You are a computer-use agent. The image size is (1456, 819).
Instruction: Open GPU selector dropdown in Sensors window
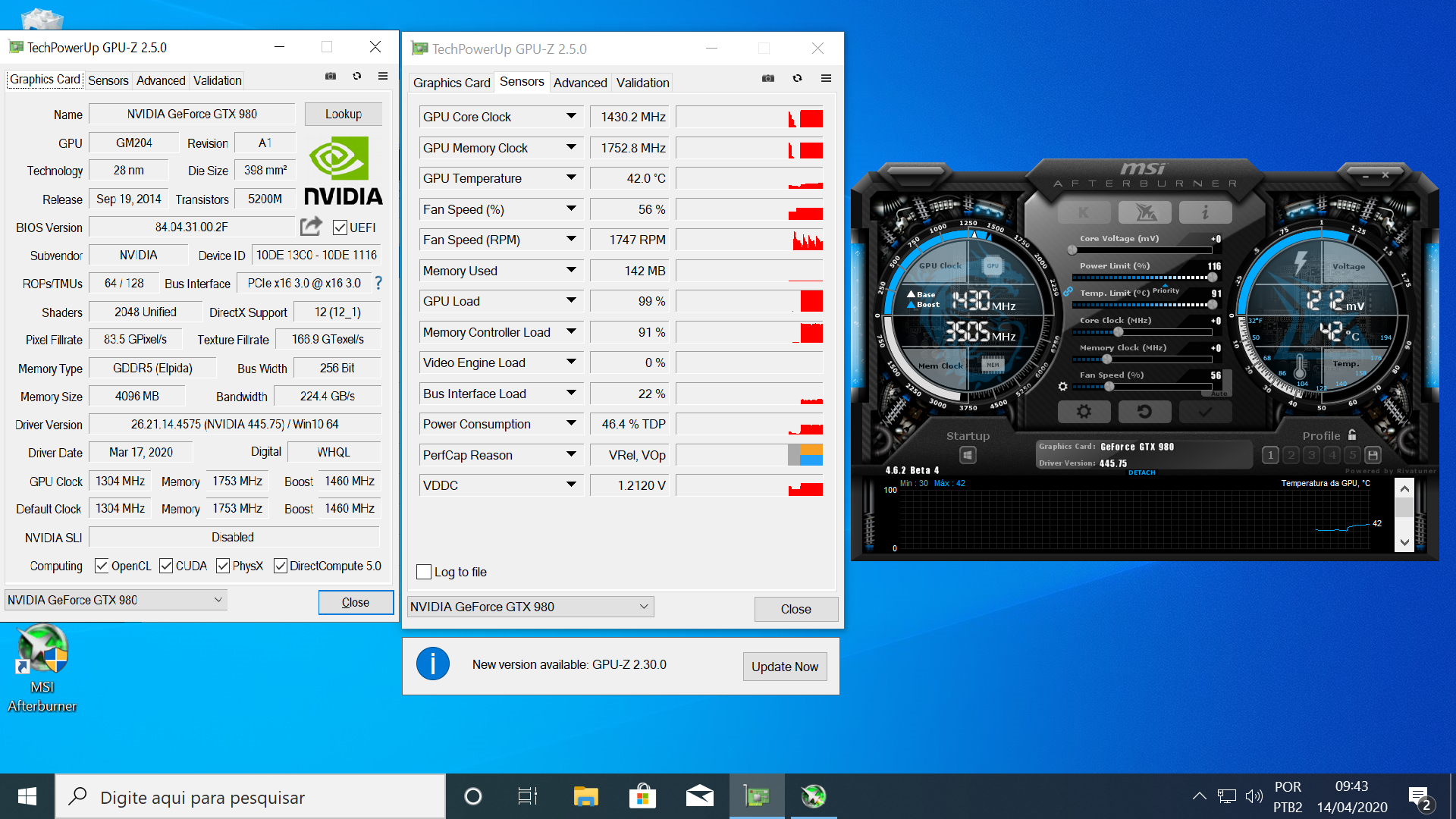click(530, 607)
